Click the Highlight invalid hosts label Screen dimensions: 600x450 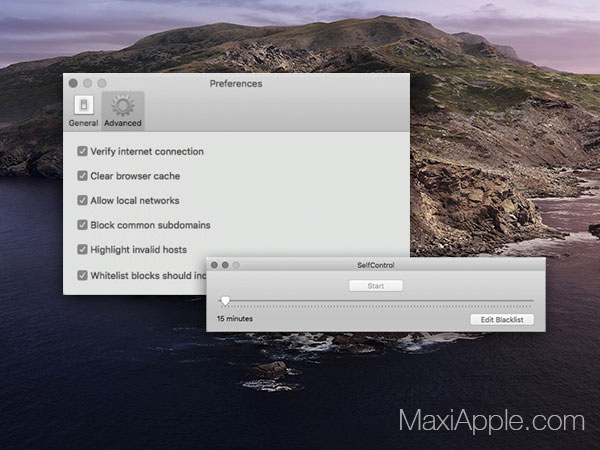(139, 250)
